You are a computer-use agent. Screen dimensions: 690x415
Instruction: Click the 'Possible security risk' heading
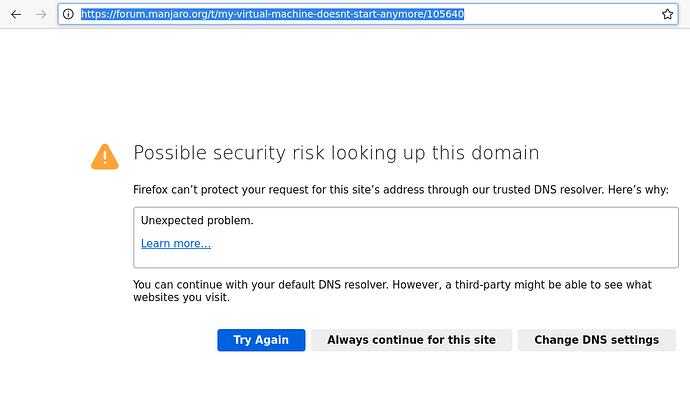coord(336,153)
